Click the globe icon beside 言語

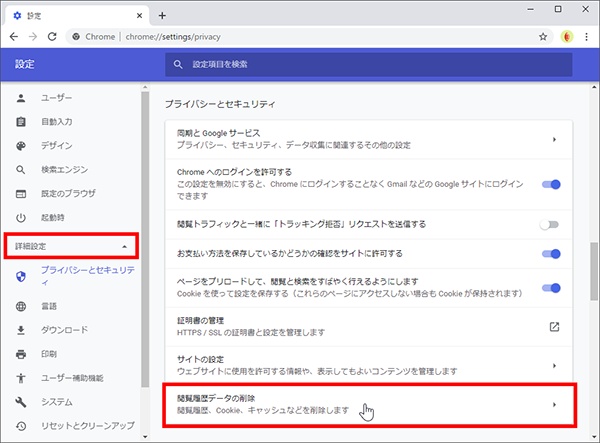(x=21, y=306)
